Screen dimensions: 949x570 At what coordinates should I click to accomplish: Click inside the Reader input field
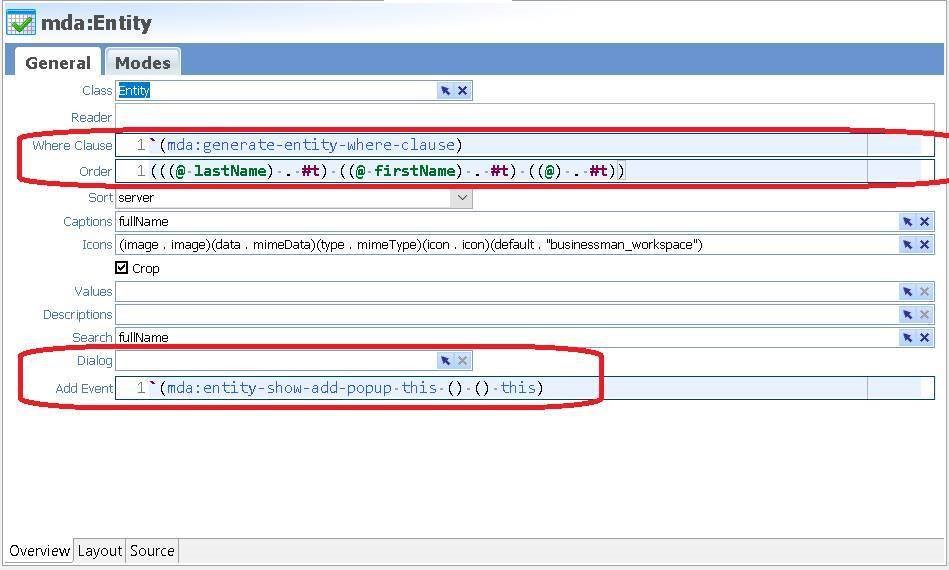pyautogui.click(x=500, y=117)
